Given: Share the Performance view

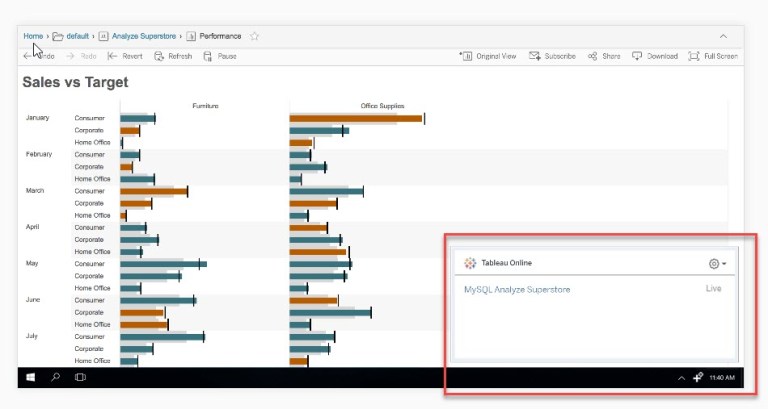Looking at the screenshot, I should 604,56.
